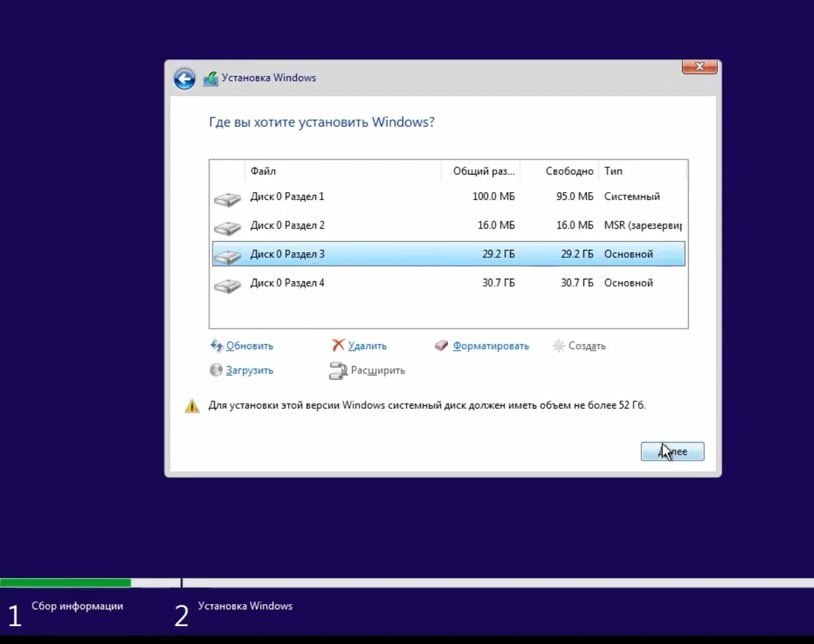Click the Расширить link
The height and width of the screenshot is (644, 814).
pyautogui.click(x=378, y=371)
